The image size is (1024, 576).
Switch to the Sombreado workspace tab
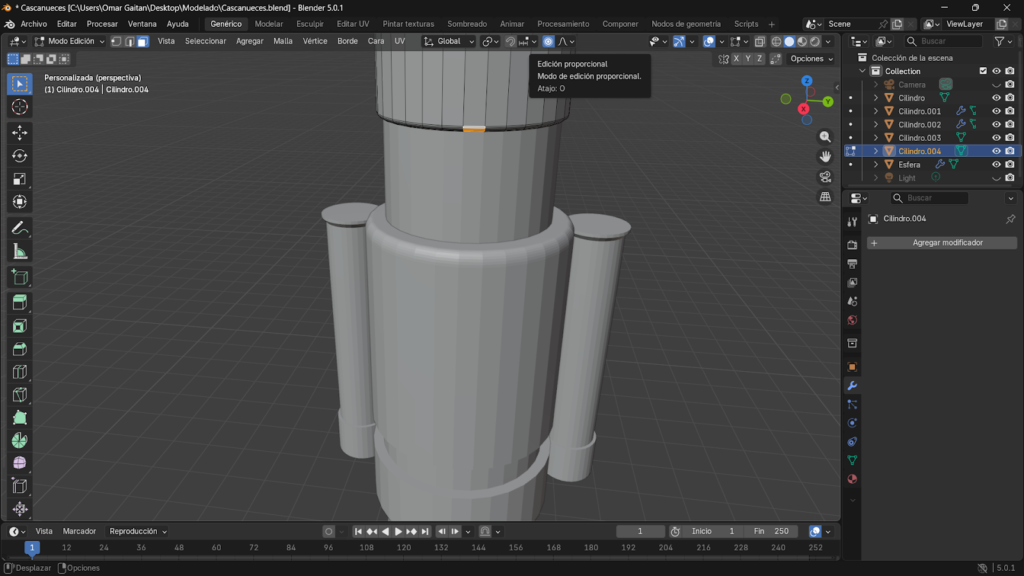(467, 23)
